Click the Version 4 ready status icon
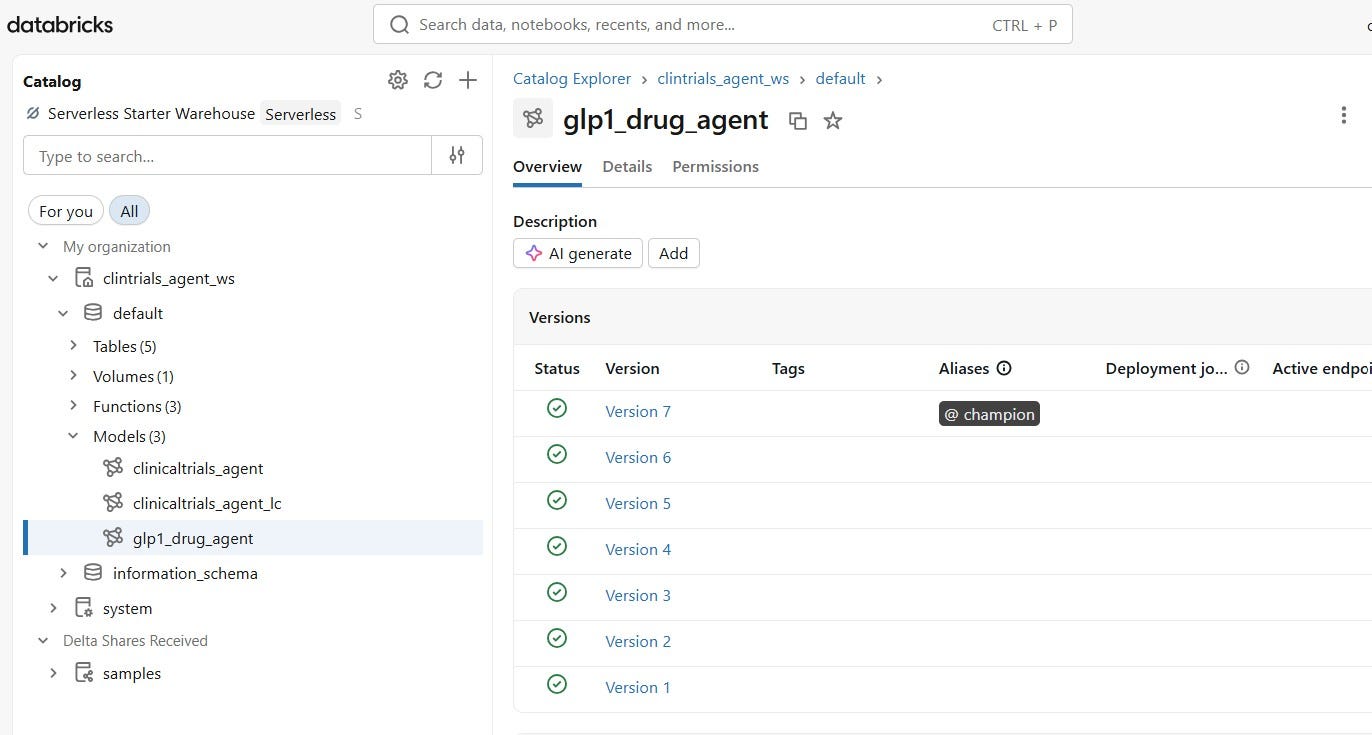 (557, 546)
